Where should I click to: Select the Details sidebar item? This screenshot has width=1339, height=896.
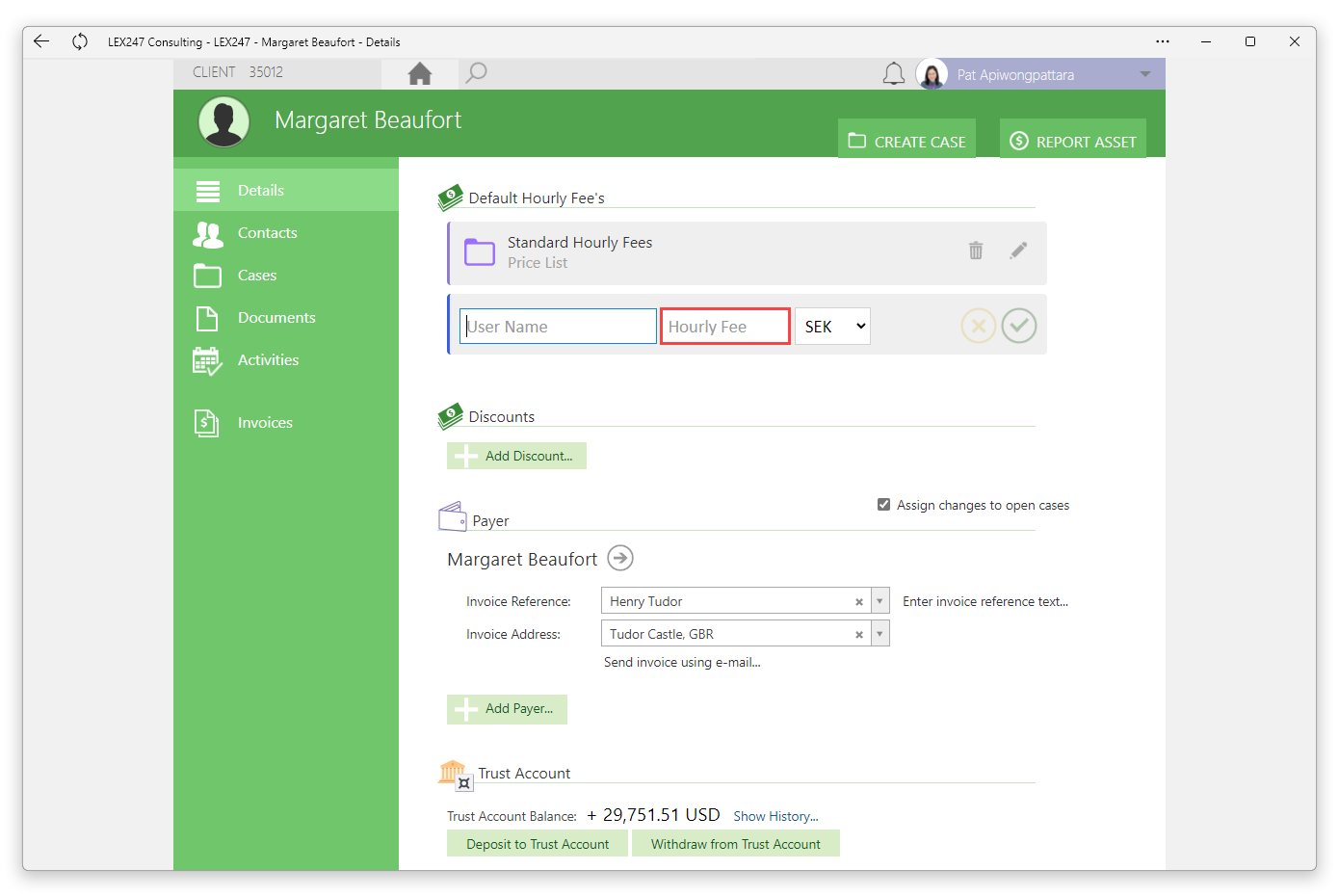[x=286, y=190]
